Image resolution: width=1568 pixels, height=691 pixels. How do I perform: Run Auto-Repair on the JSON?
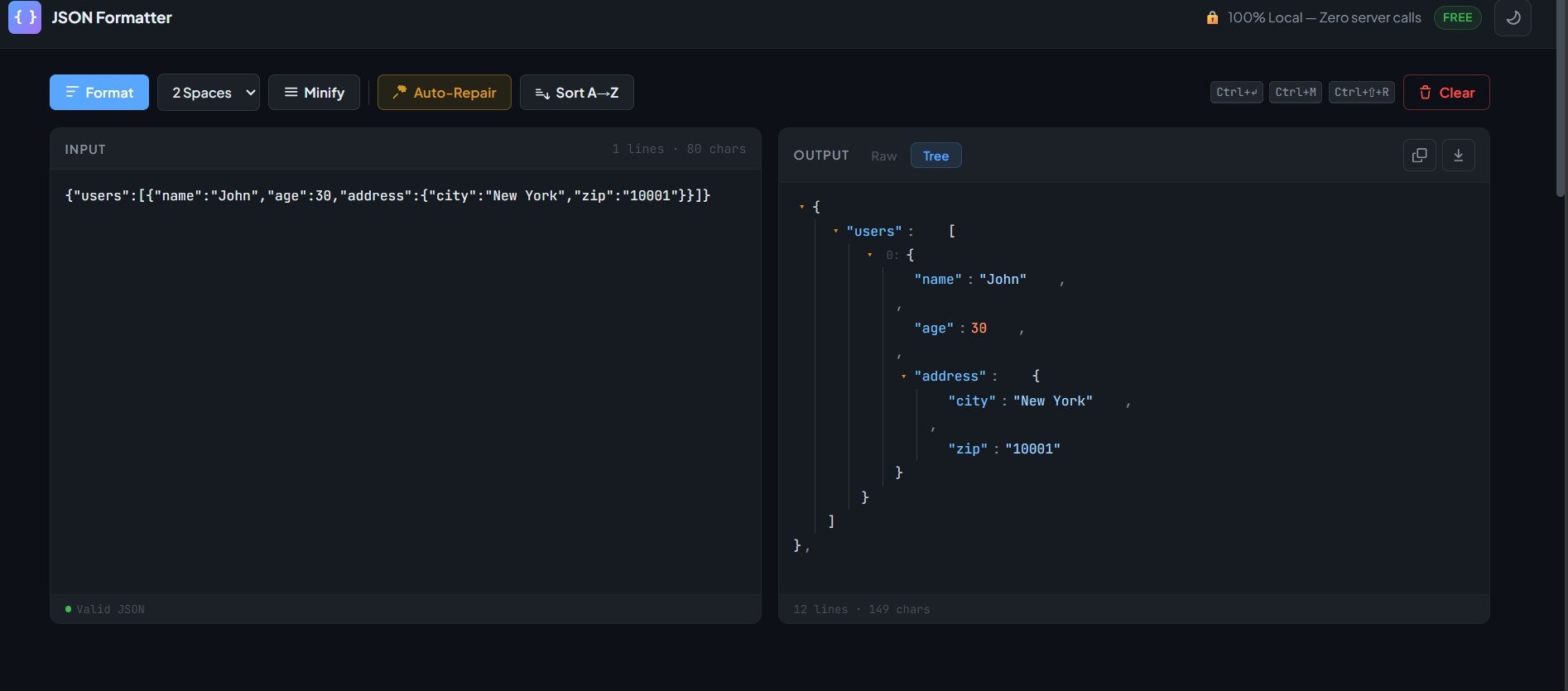point(445,93)
